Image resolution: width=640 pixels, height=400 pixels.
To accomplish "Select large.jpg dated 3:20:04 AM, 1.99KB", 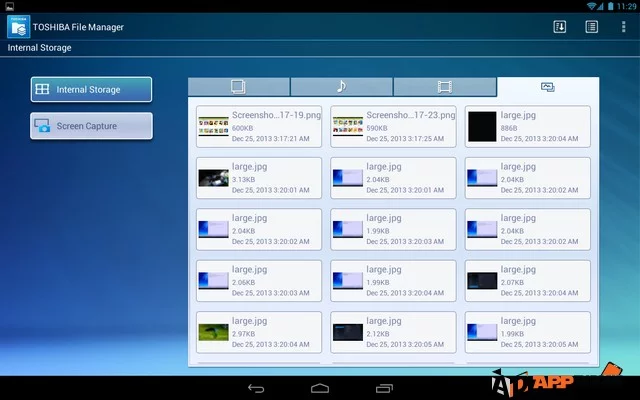I will 393,281.
